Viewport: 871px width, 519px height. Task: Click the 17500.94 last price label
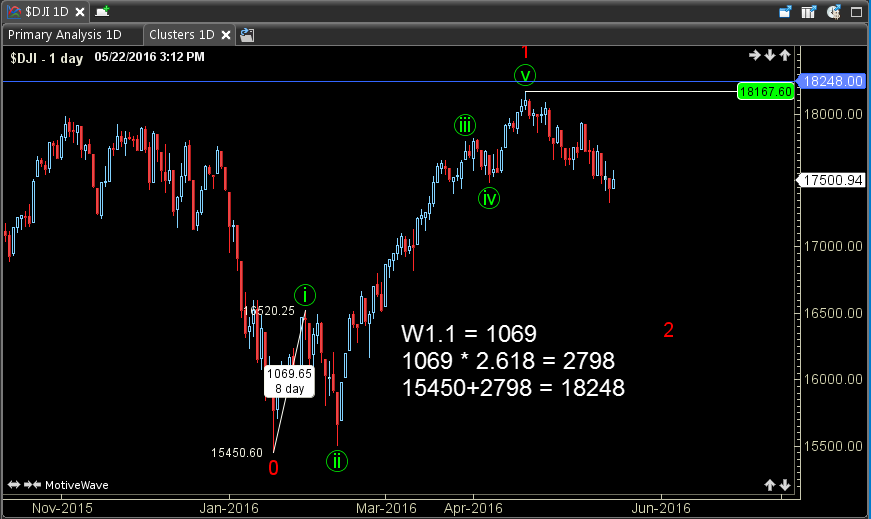(832, 180)
